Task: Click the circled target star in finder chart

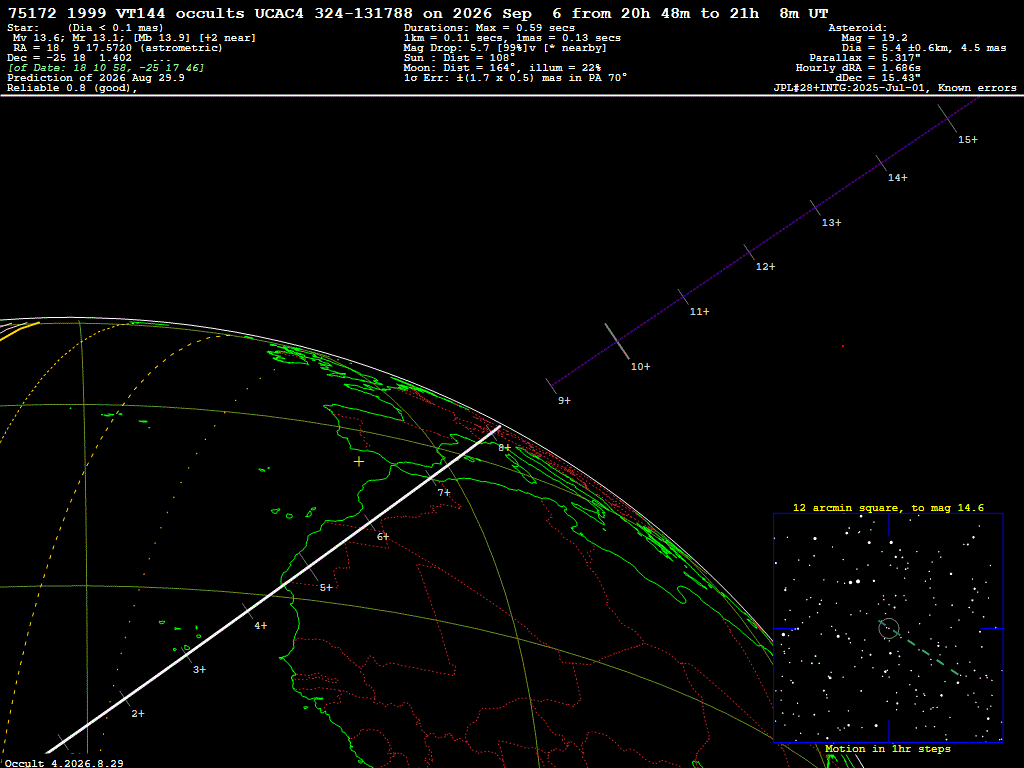Action: pyautogui.click(x=889, y=628)
